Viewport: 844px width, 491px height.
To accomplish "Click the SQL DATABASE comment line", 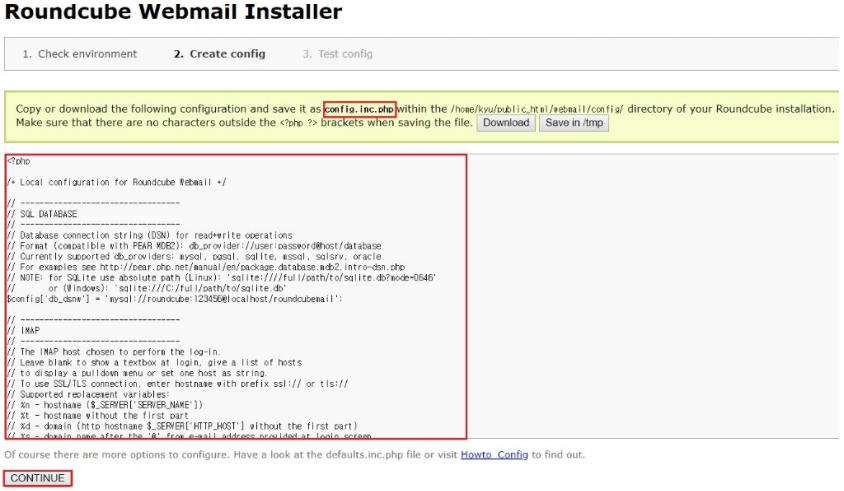I will (42, 214).
